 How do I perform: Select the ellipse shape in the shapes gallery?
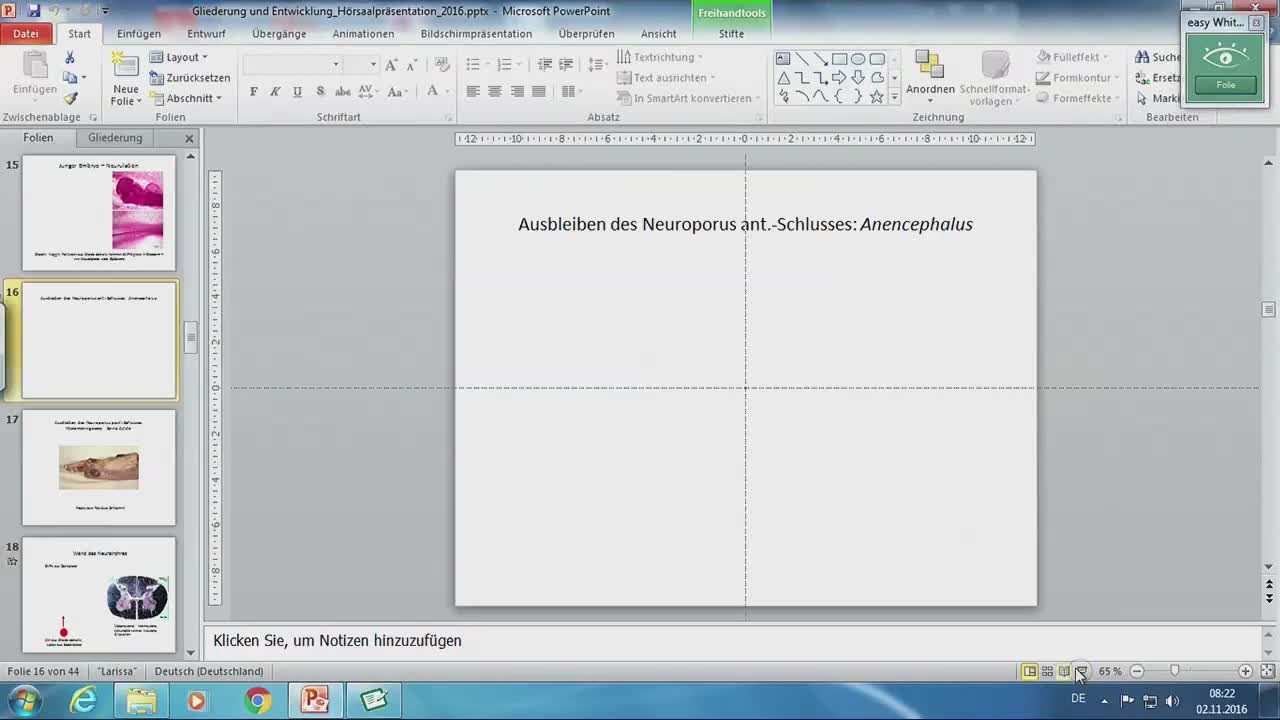(857, 59)
